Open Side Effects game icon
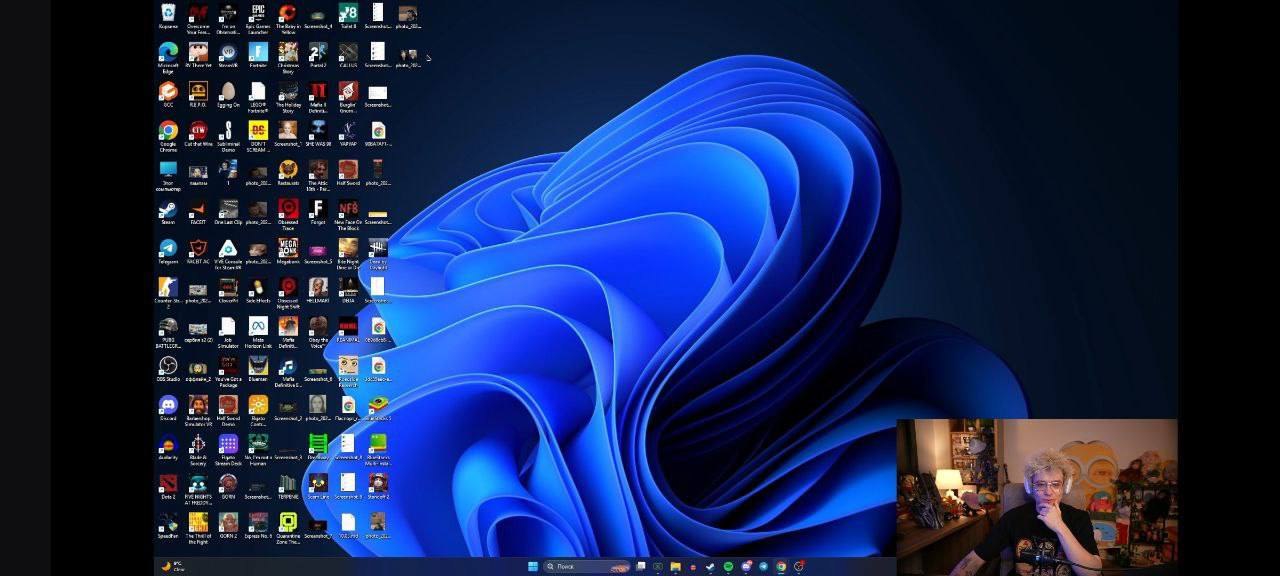The height and width of the screenshot is (576, 1280). [x=258, y=287]
